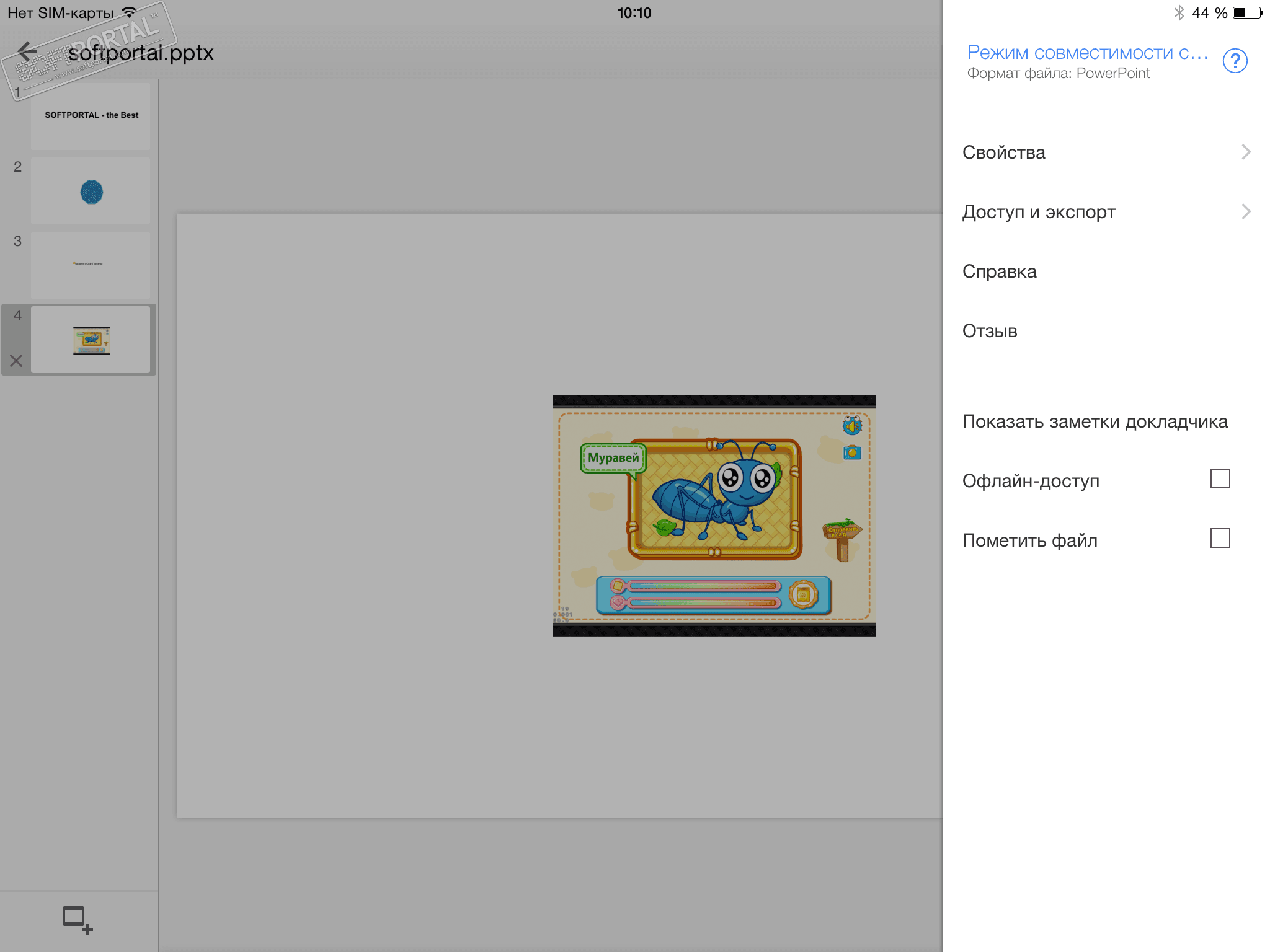Select slide 1 SOFTPORTAL thumbnail
The image size is (1270, 952).
pos(91,116)
